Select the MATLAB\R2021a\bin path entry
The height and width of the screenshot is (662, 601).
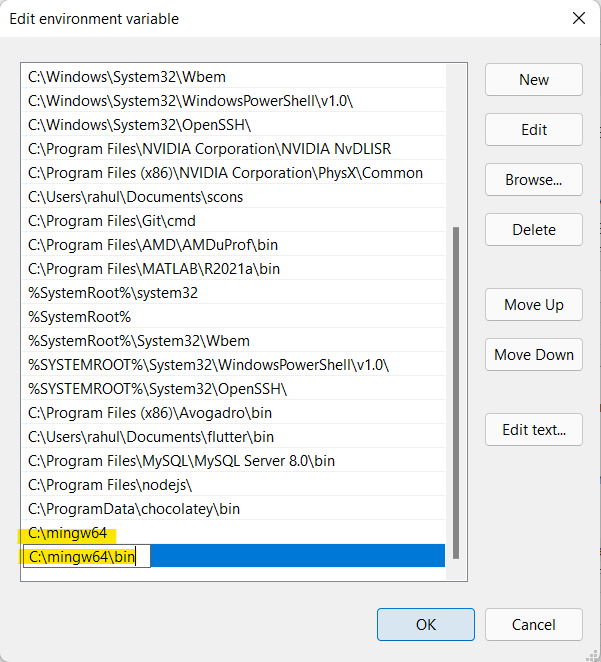154,269
